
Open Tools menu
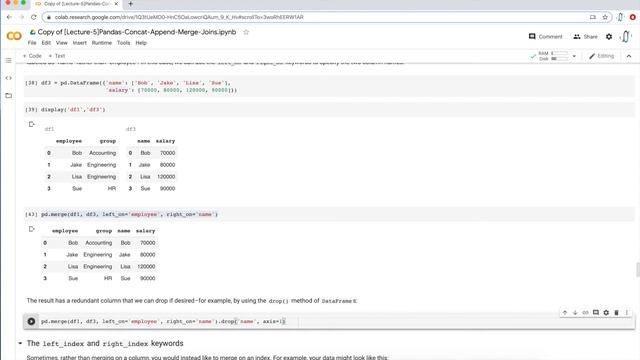tap(123, 43)
